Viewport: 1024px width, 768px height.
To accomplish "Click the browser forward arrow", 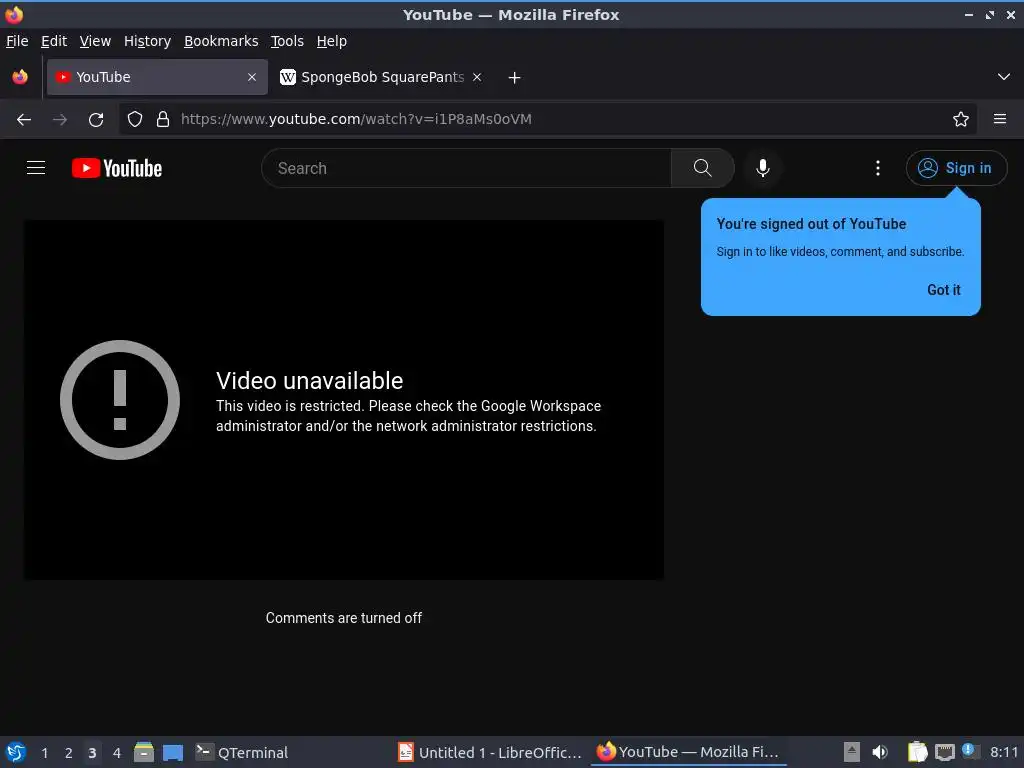I will pyautogui.click(x=60, y=120).
